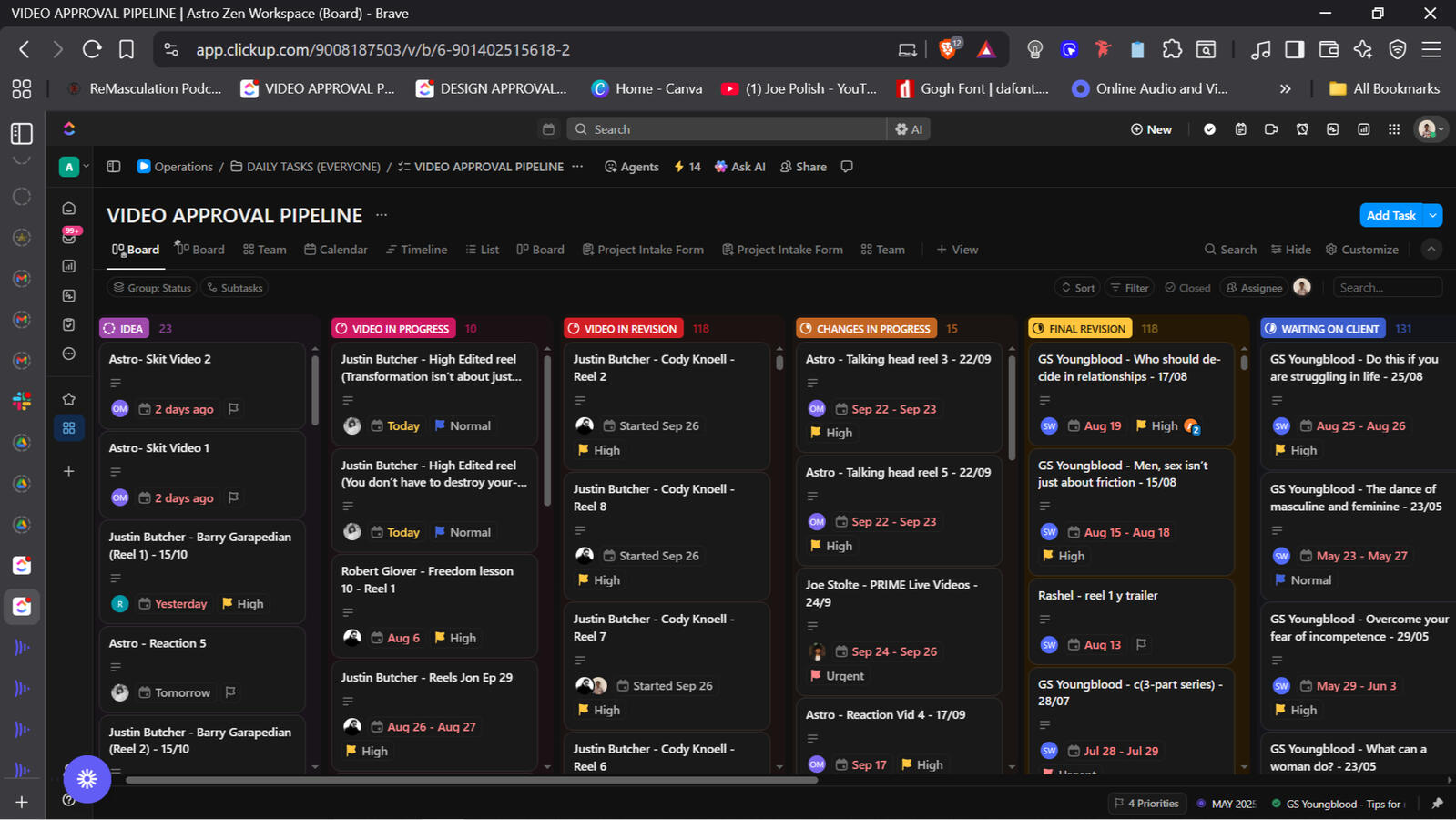Open the clipboard checklist icon in sidebar

tap(69, 324)
